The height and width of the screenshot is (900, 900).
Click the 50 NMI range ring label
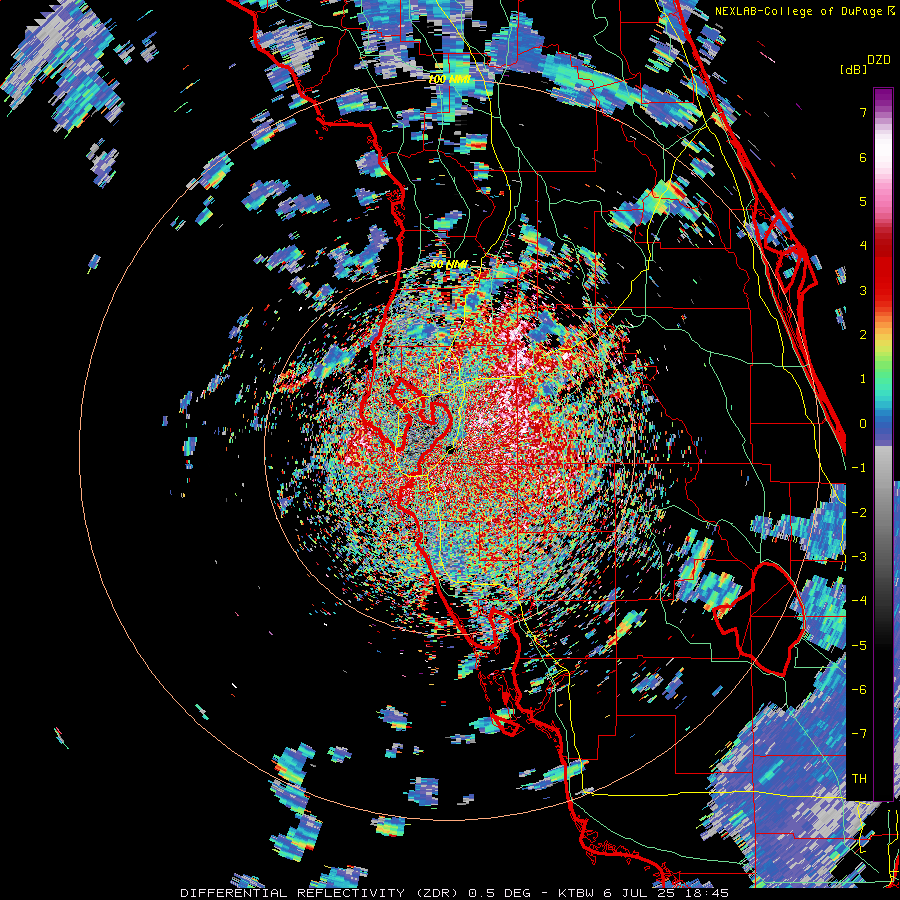coord(449,265)
